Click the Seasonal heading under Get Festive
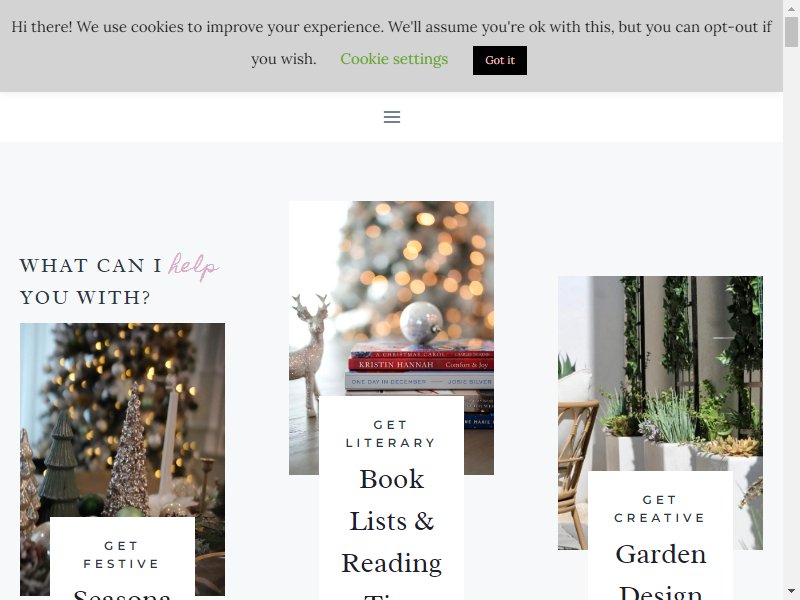The height and width of the screenshot is (600, 800). [122, 594]
